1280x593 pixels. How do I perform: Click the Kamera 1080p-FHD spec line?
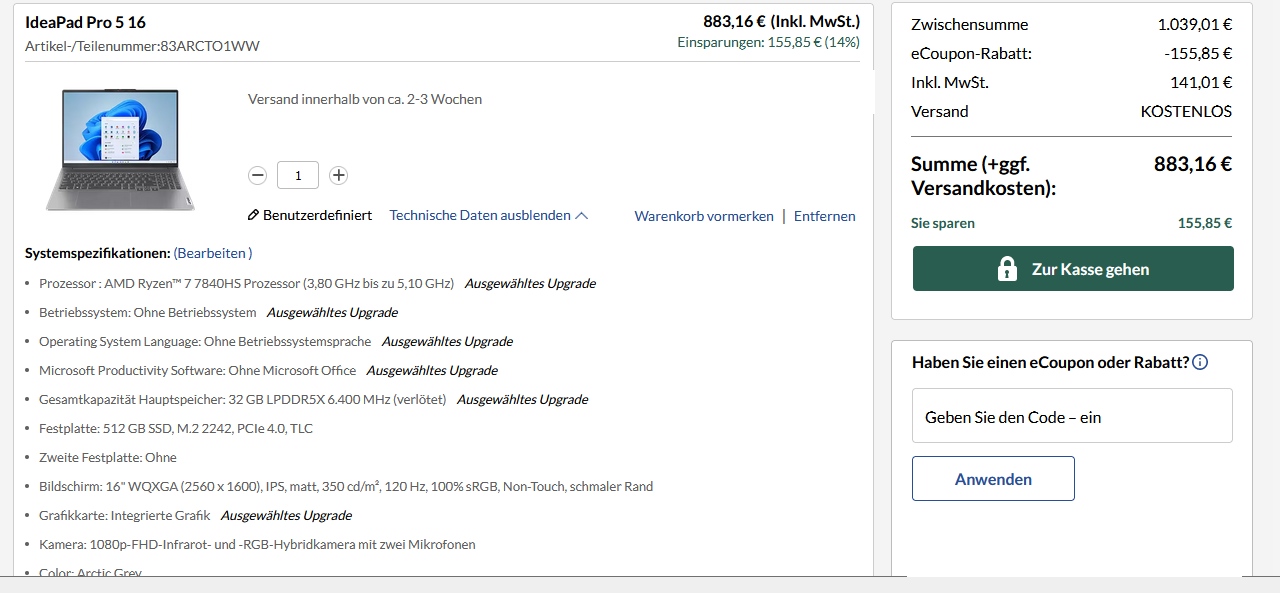[257, 544]
